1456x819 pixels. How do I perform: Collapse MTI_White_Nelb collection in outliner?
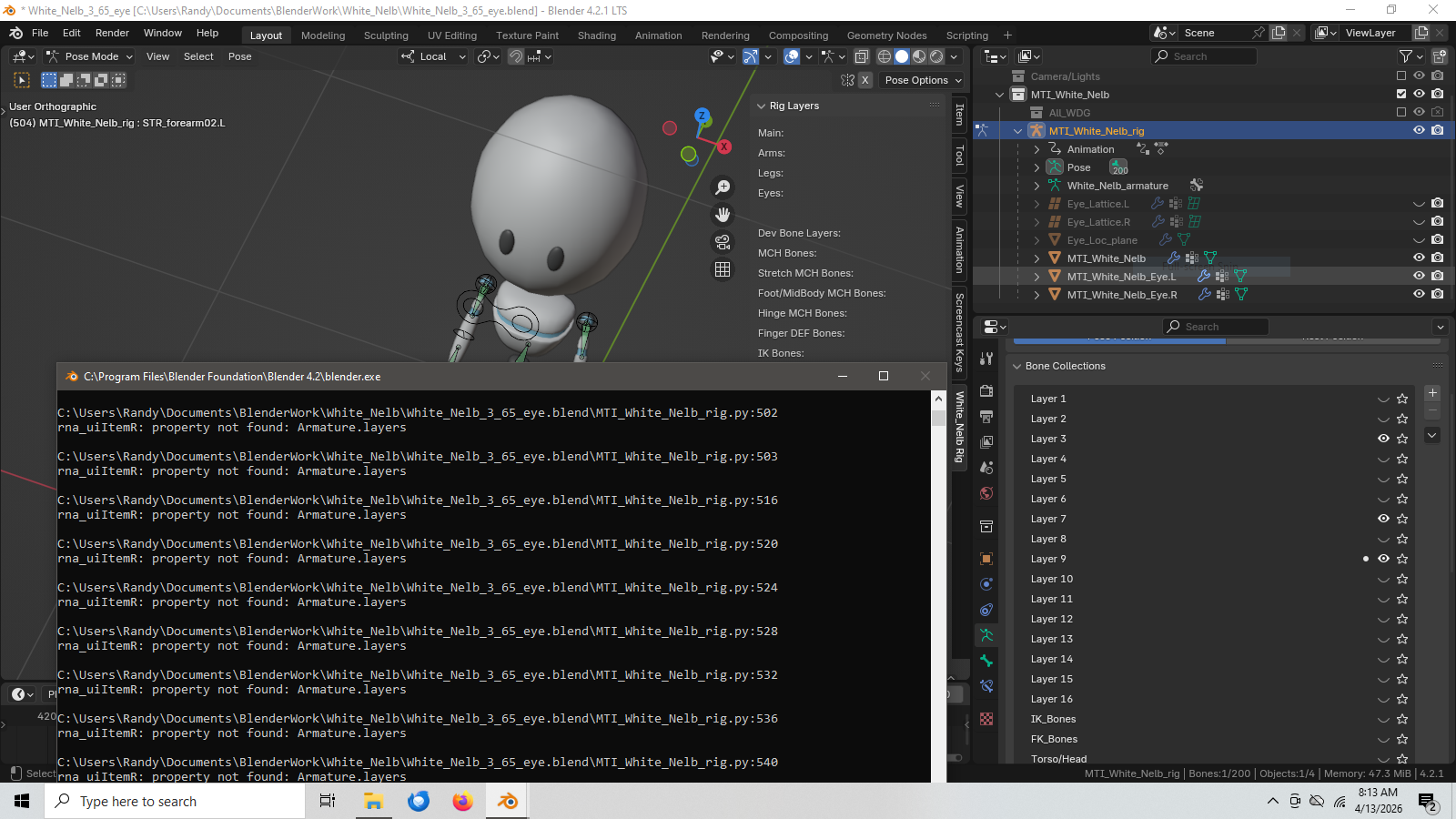(1000, 95)
